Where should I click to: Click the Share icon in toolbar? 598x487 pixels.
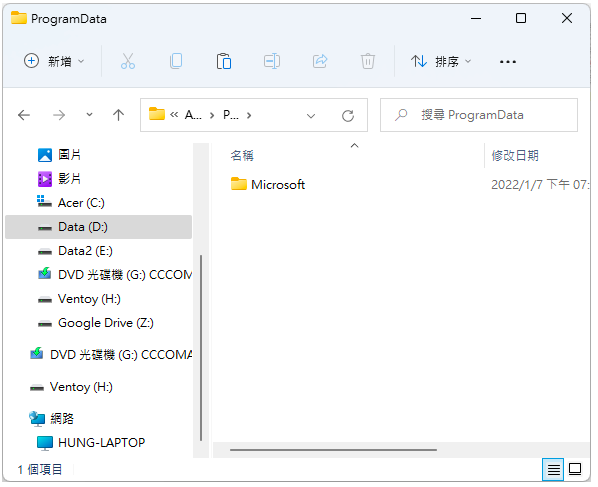point(320,61)
